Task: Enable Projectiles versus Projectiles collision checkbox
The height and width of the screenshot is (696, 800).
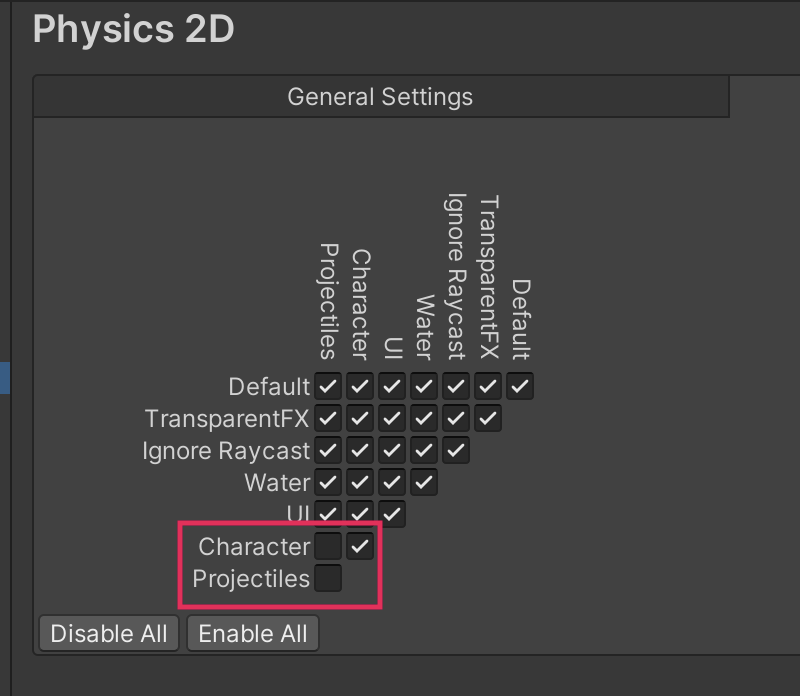Action: tap(328, 578)
